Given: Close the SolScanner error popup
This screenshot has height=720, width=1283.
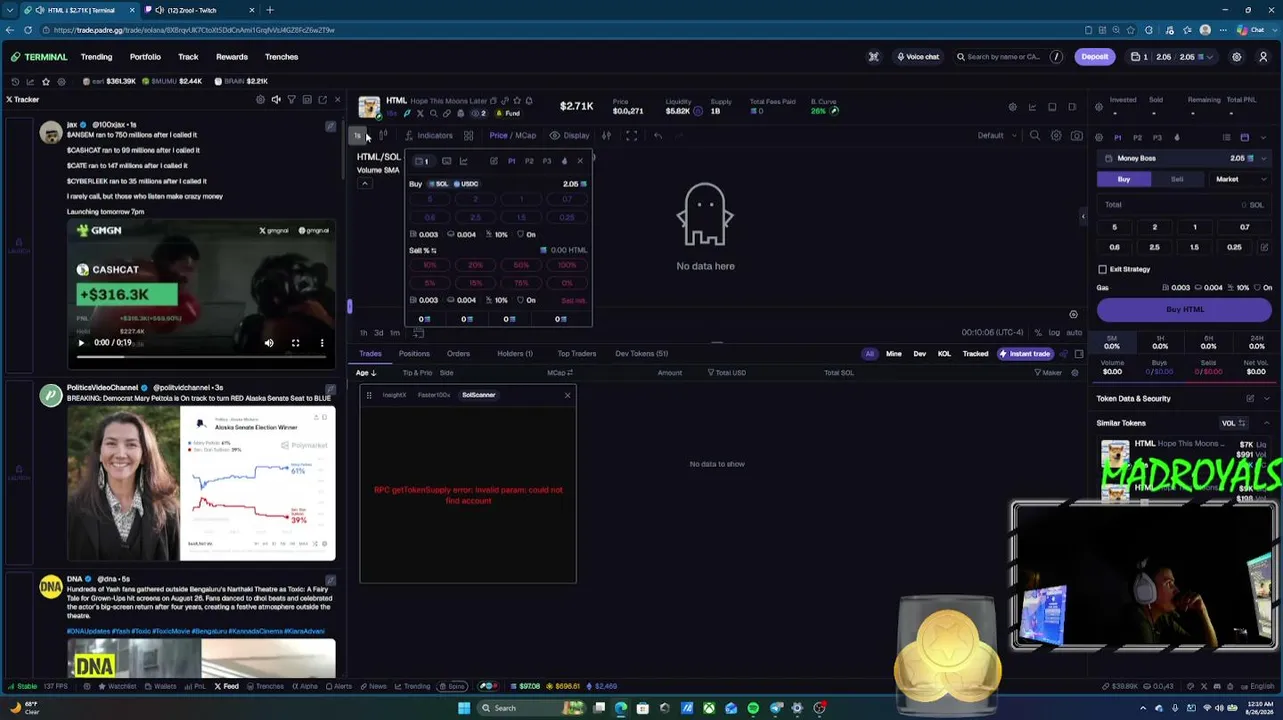Looking at the screenshot, I should pyautogui.click(x=567, y=395).
